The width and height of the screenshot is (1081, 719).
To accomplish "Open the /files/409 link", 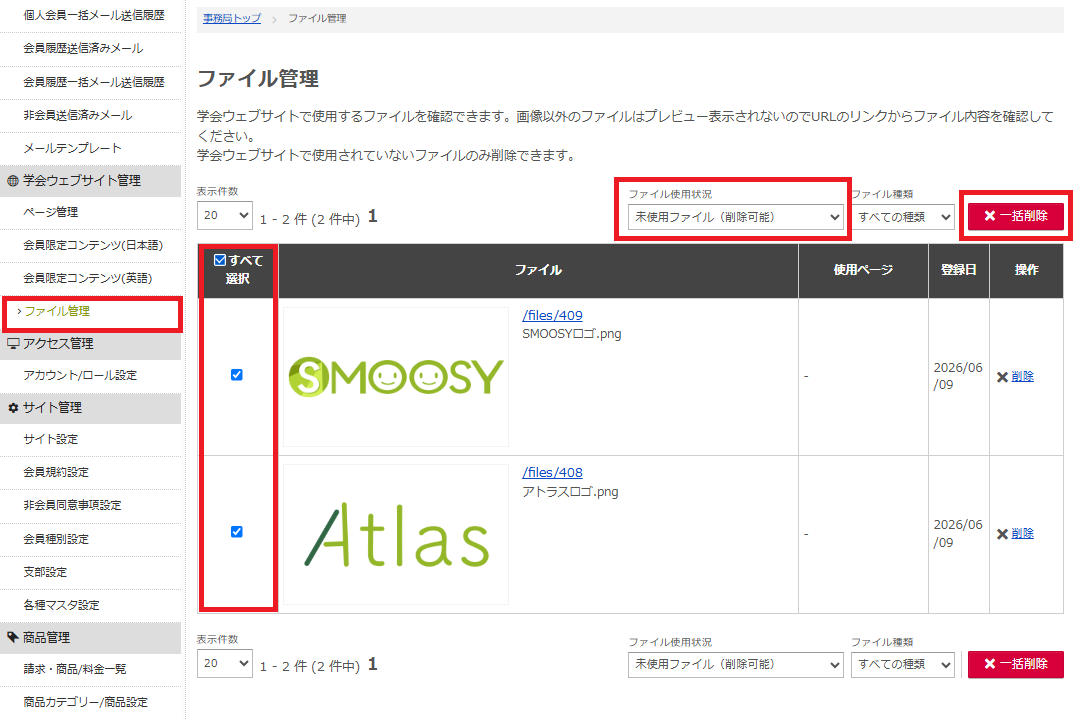I will click(552, 315).
